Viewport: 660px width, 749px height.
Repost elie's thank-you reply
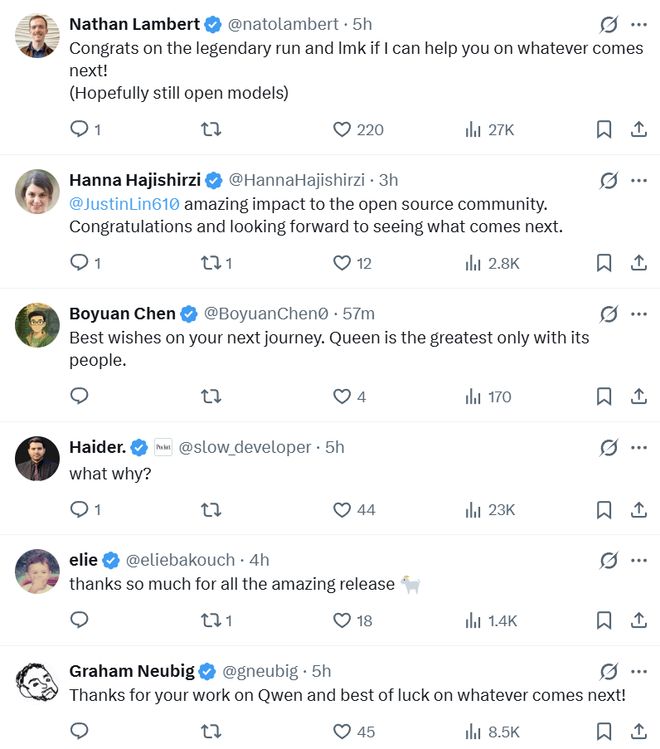211,621
